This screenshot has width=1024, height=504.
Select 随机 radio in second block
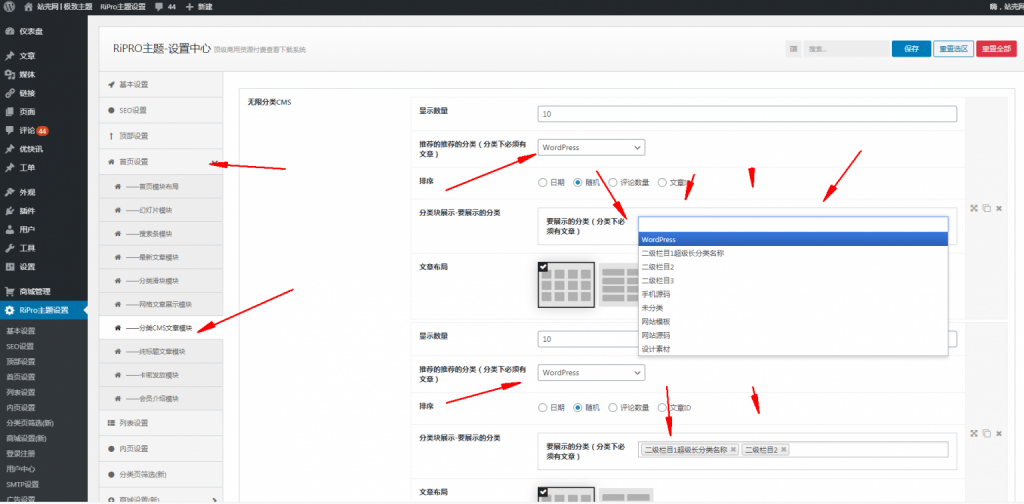click(578, 408)
